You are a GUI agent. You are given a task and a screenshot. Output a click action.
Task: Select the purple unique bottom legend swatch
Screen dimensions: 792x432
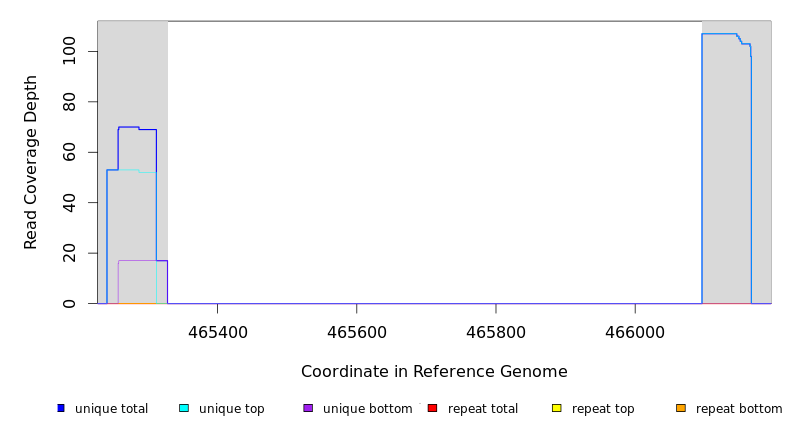pos(308,408)
